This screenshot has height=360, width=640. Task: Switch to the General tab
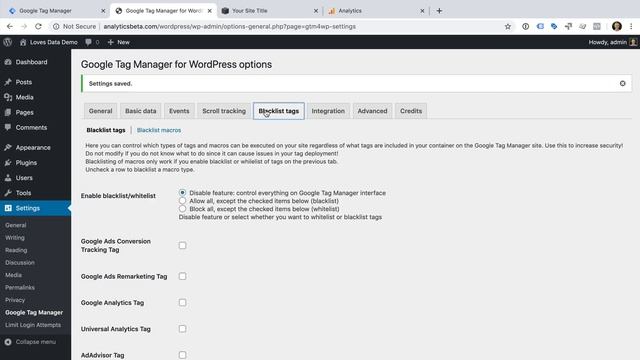click(100, 111)
